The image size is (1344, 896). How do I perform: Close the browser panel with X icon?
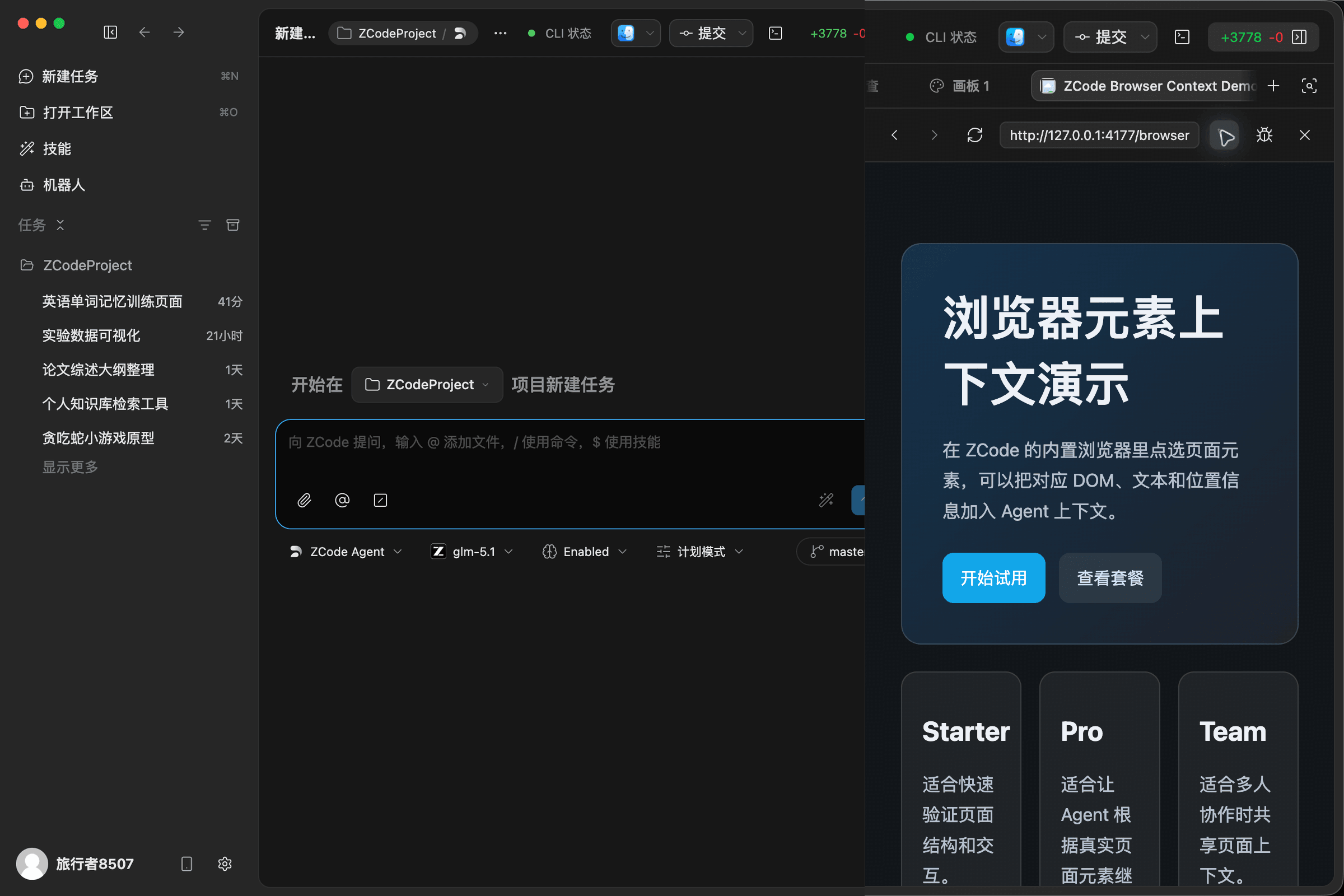1305,135
